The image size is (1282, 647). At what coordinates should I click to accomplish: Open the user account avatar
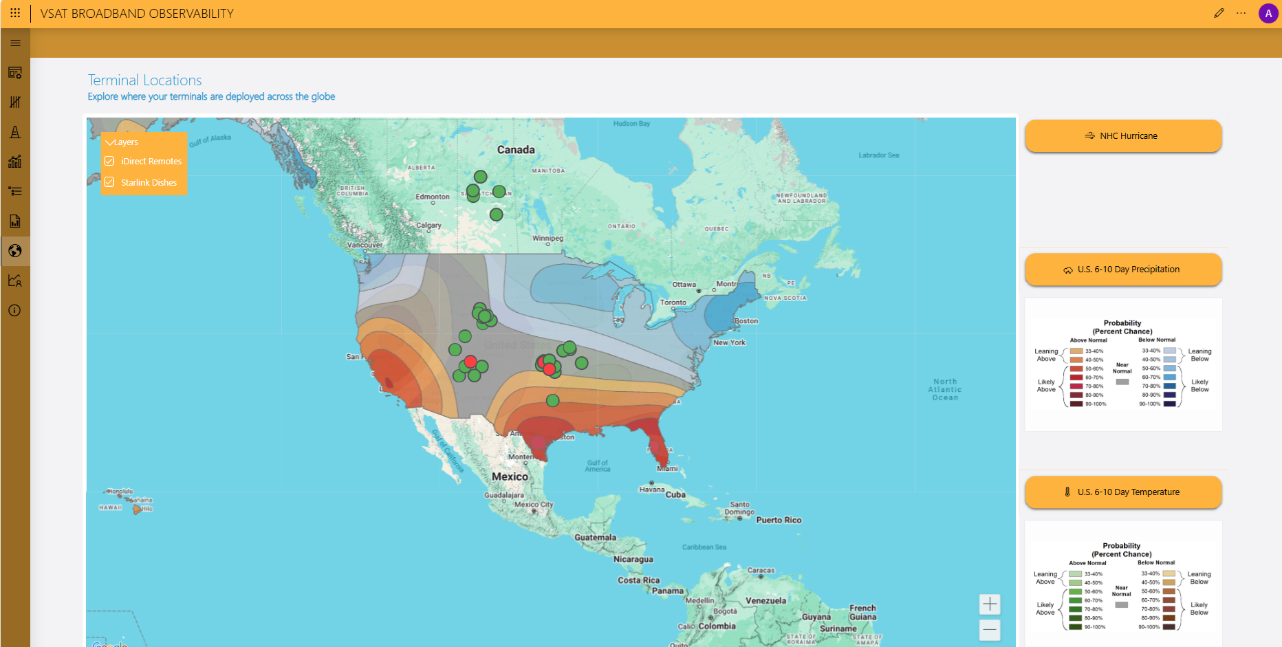click(x=1268, y=13)
